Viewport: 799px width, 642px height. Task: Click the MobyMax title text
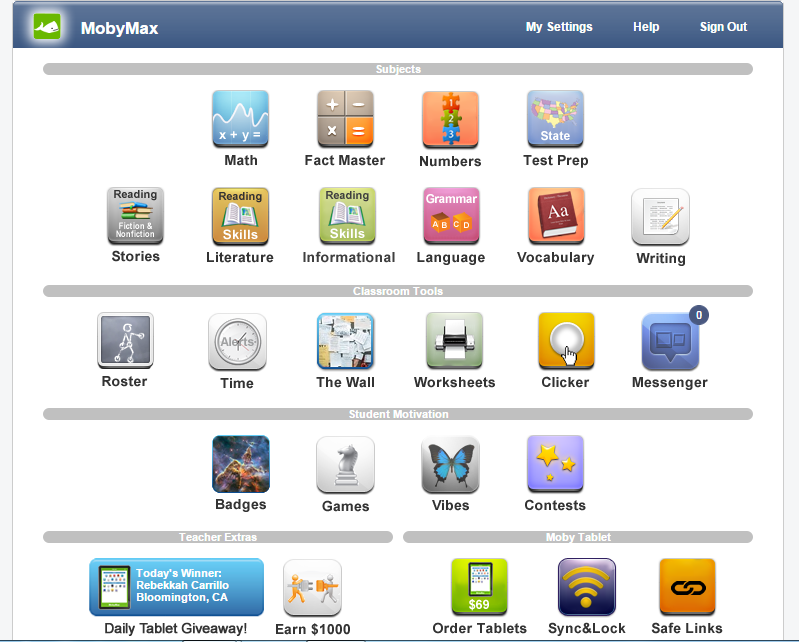pyautogui.click(x=119, y=28)
